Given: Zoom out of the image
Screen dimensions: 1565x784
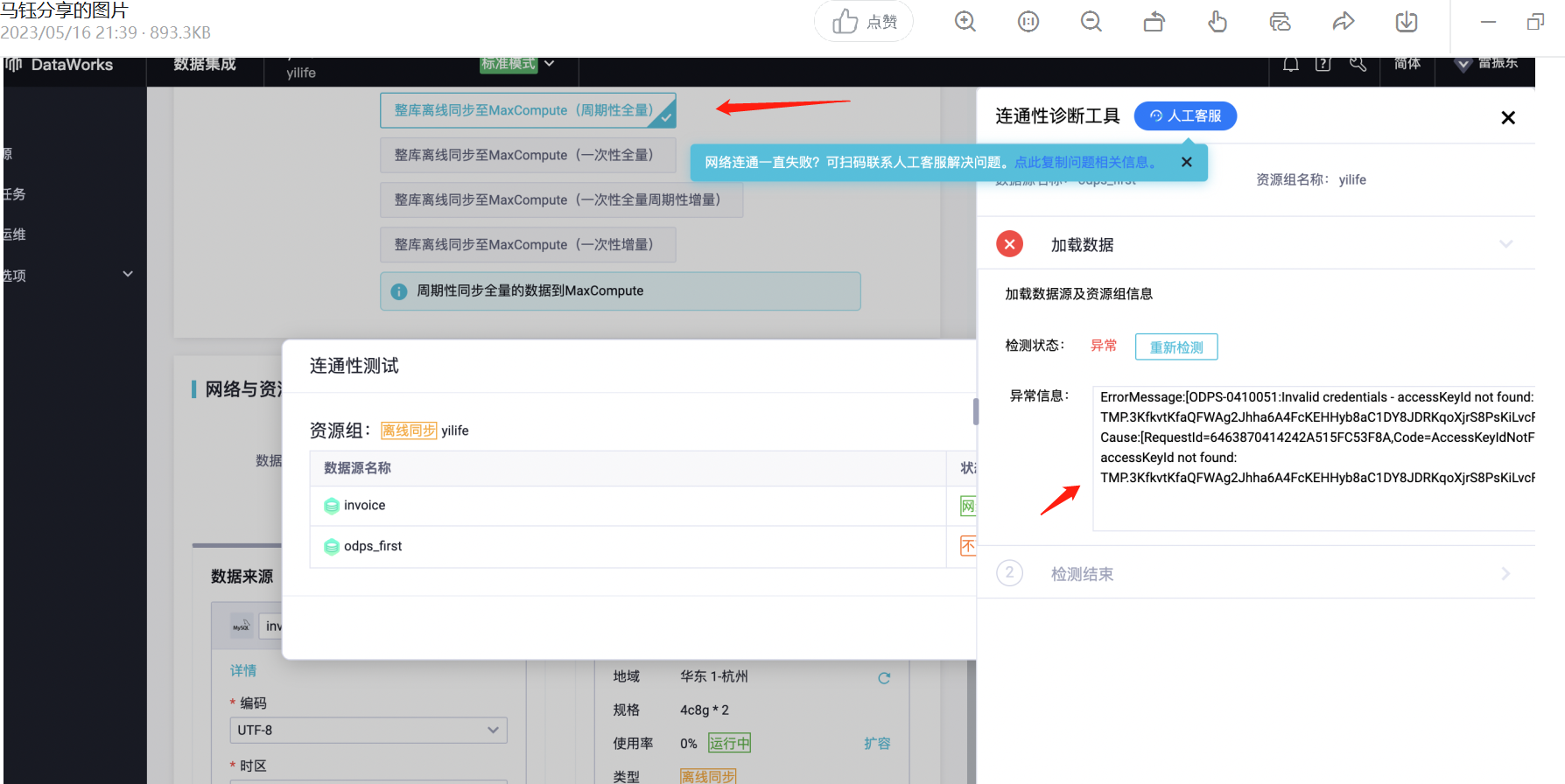Looking at the screenshot, I should 1091,21.
